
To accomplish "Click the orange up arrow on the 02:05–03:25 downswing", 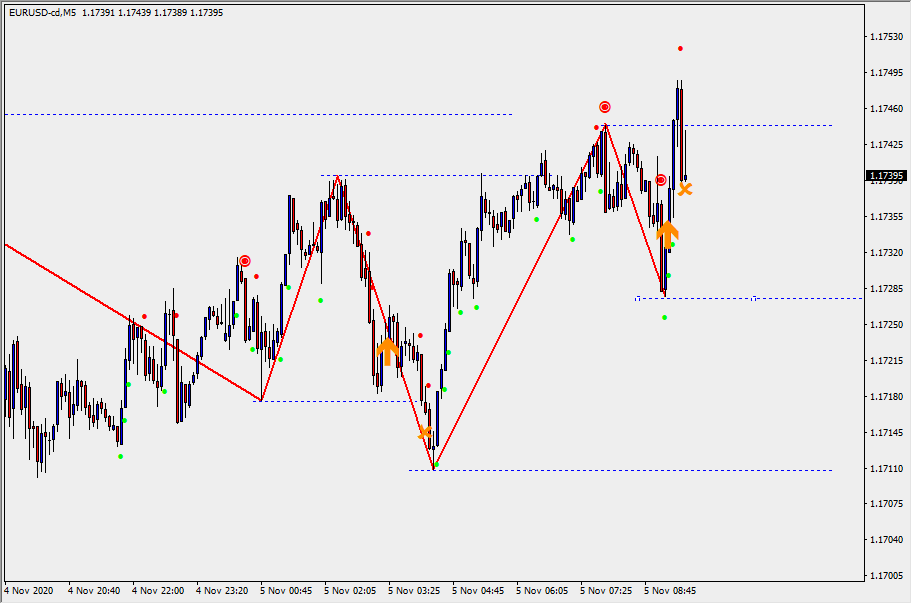I will click(x=387, y=351).
